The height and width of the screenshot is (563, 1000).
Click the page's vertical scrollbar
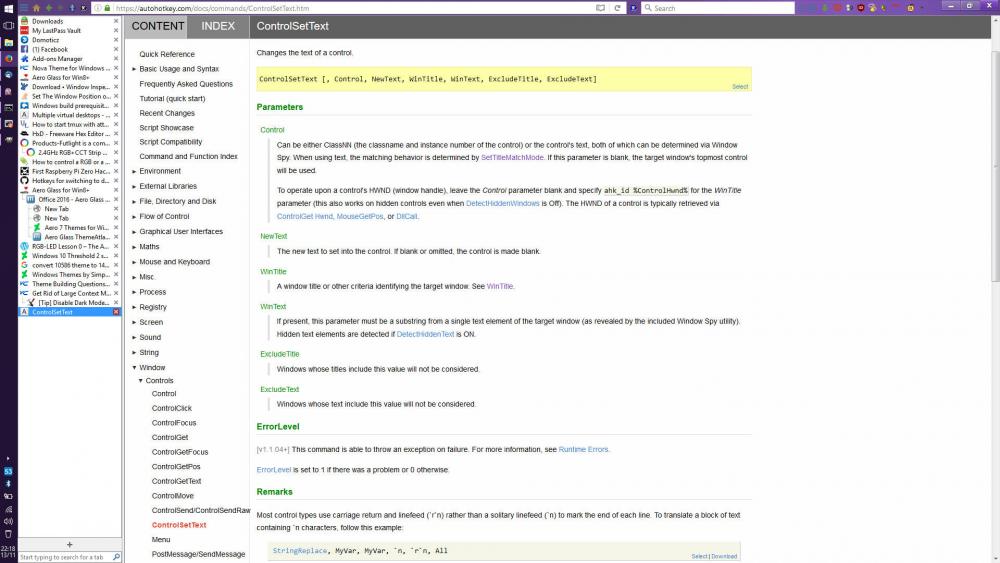click(993, 160)
